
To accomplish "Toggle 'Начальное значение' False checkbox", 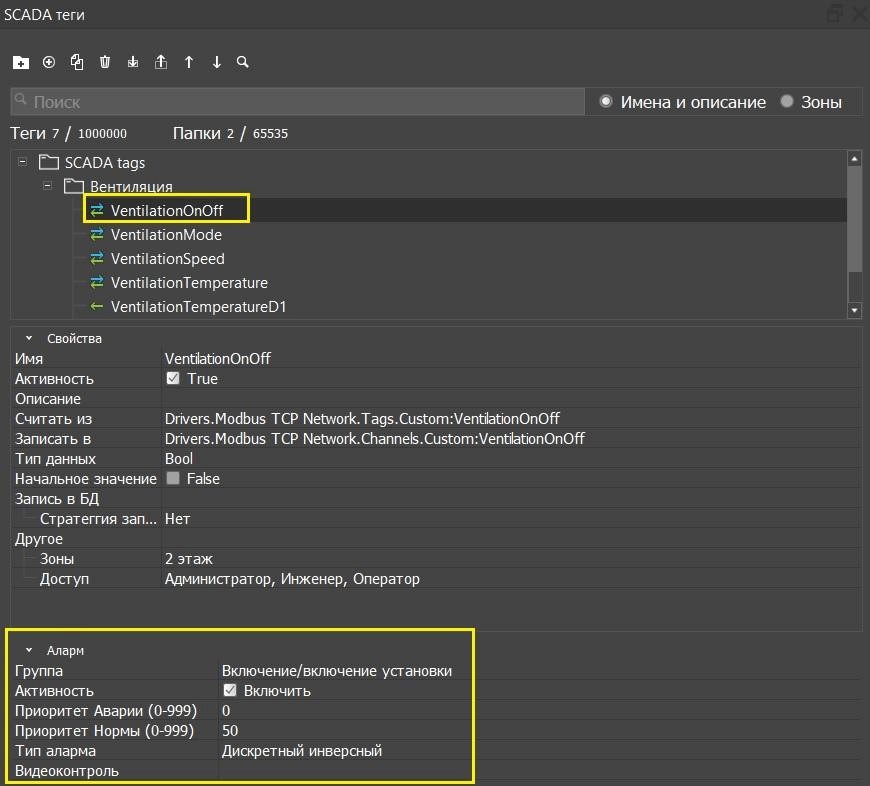I will pos(173,479).
